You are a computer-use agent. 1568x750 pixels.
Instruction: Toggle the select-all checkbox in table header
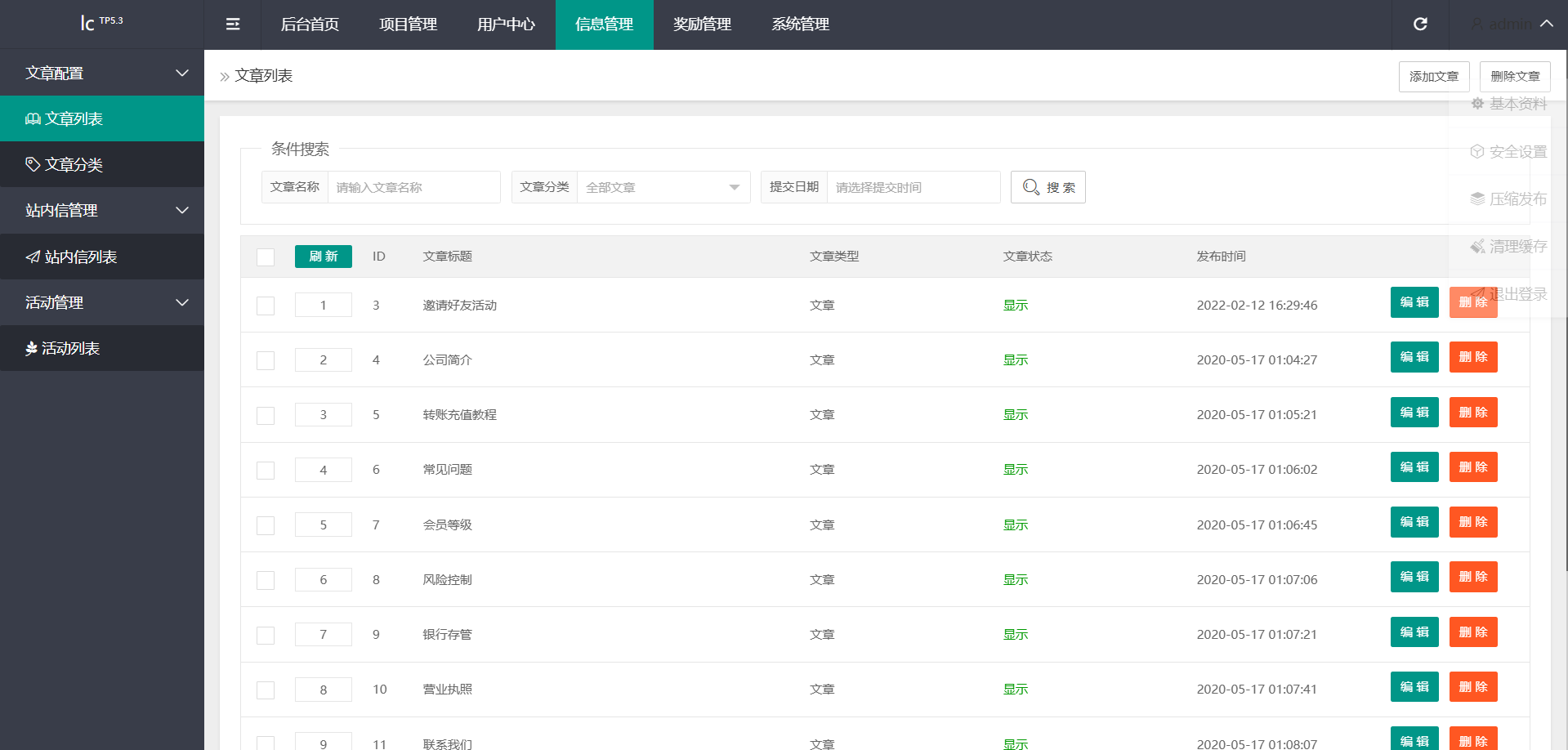tap(266, 257)
